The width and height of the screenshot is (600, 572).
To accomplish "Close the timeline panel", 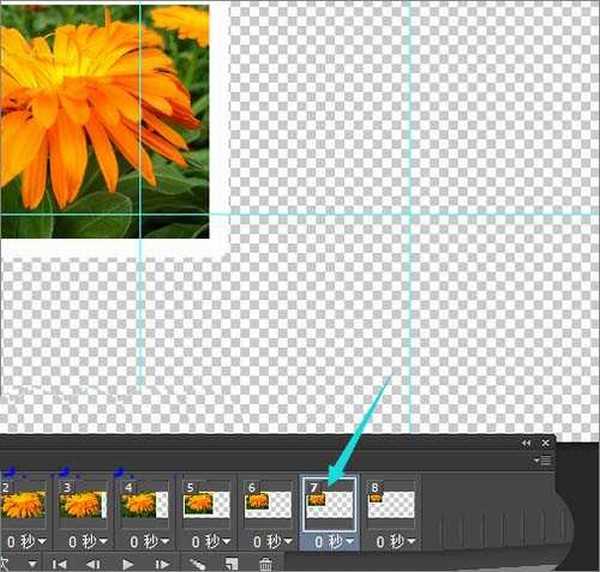I will (x=546, y=442).
